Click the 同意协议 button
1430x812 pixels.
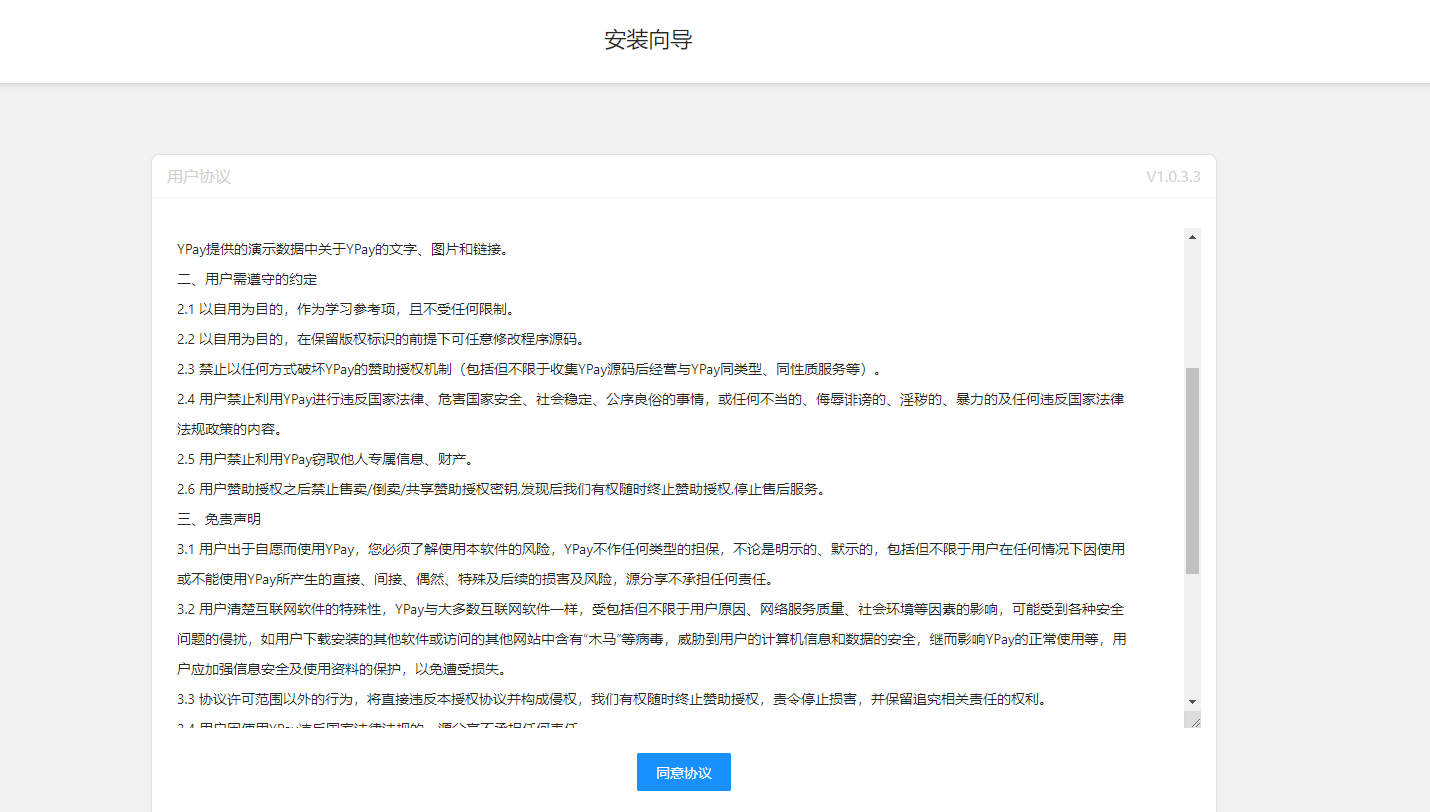[683, 772]
